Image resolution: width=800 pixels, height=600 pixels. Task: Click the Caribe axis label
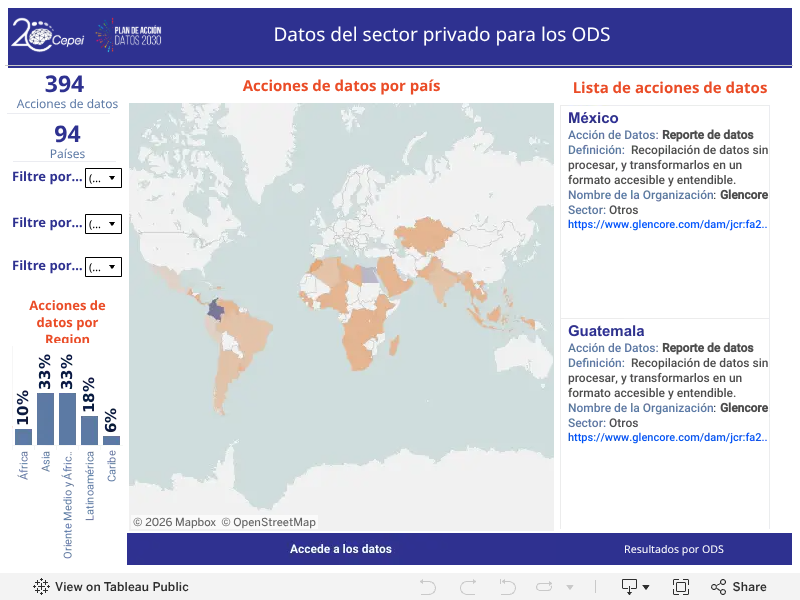[x=111, y=466]
